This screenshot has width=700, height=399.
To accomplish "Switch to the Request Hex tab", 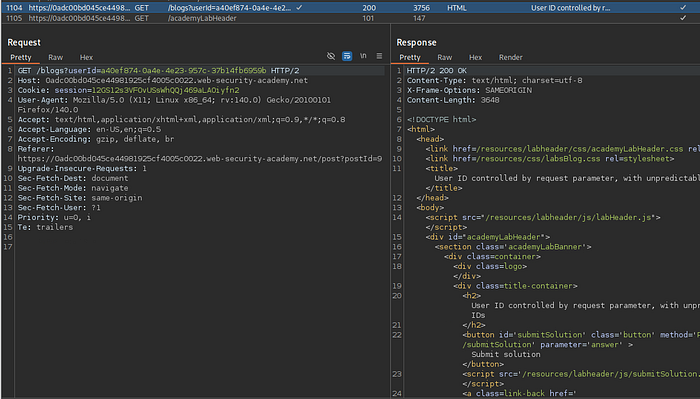I will point(86,57).
